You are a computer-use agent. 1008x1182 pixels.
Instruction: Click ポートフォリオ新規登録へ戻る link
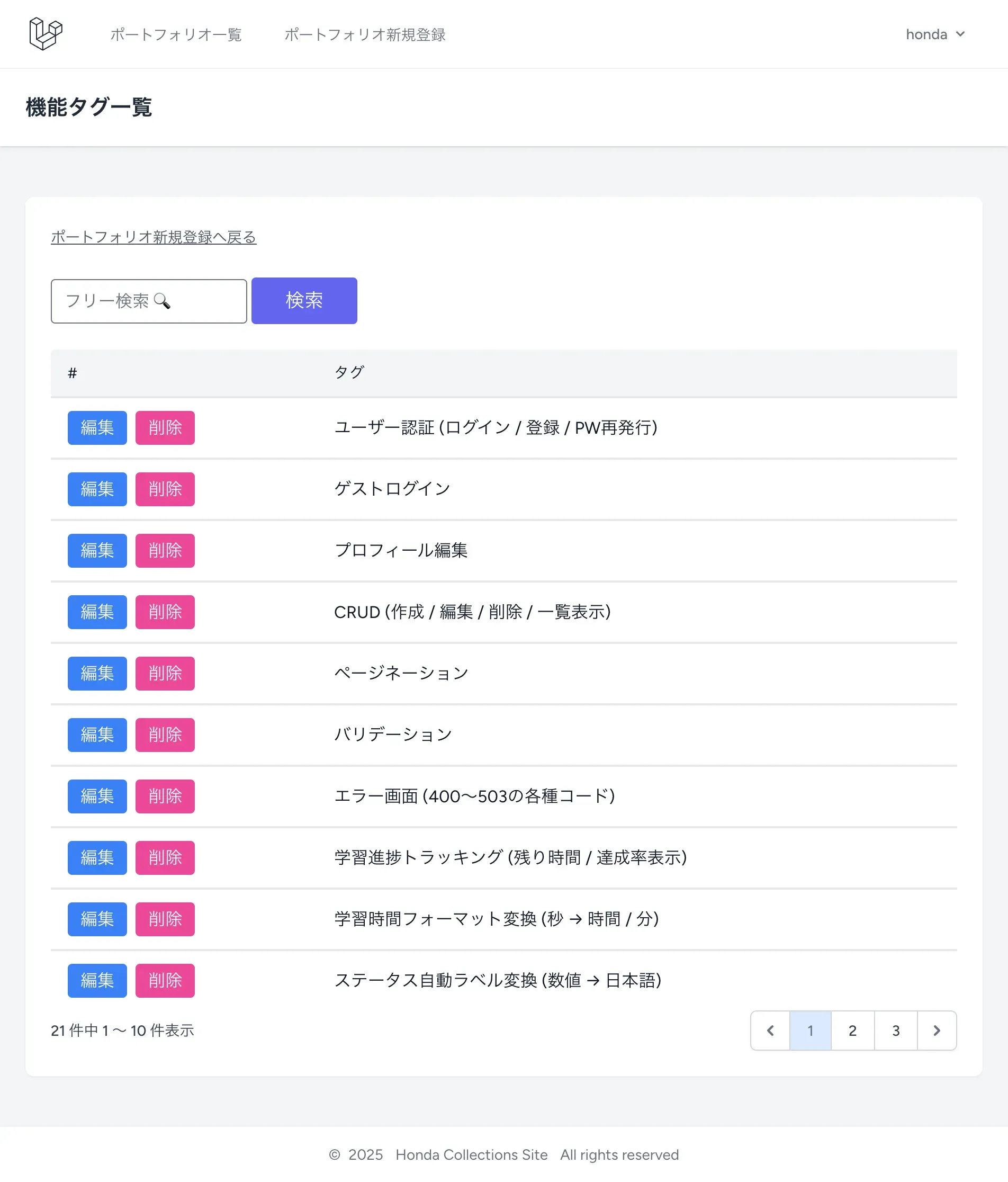(x=154, y=237)
